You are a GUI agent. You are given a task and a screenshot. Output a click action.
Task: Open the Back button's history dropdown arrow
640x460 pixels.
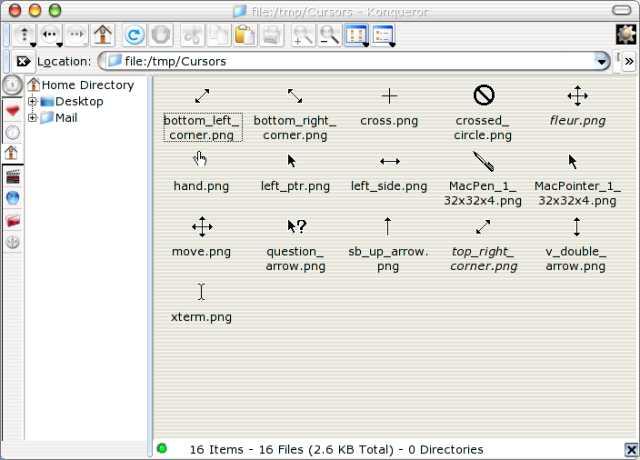click(x=59, y=44)
